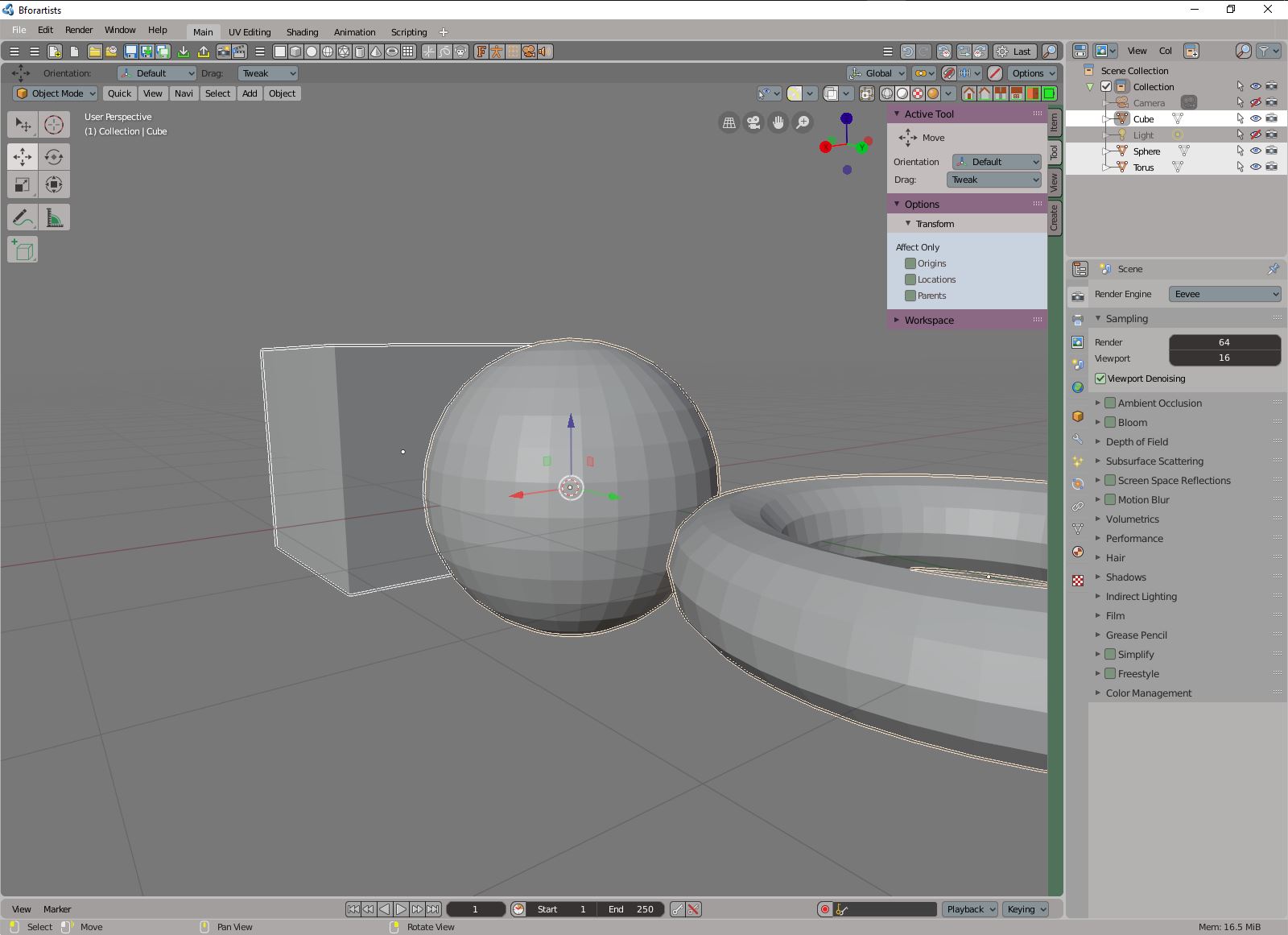Open the Zoom magnifier icon in the viewport
Image resolution: width=1288 pixels, height=935 pixels.
click(801, 122)
